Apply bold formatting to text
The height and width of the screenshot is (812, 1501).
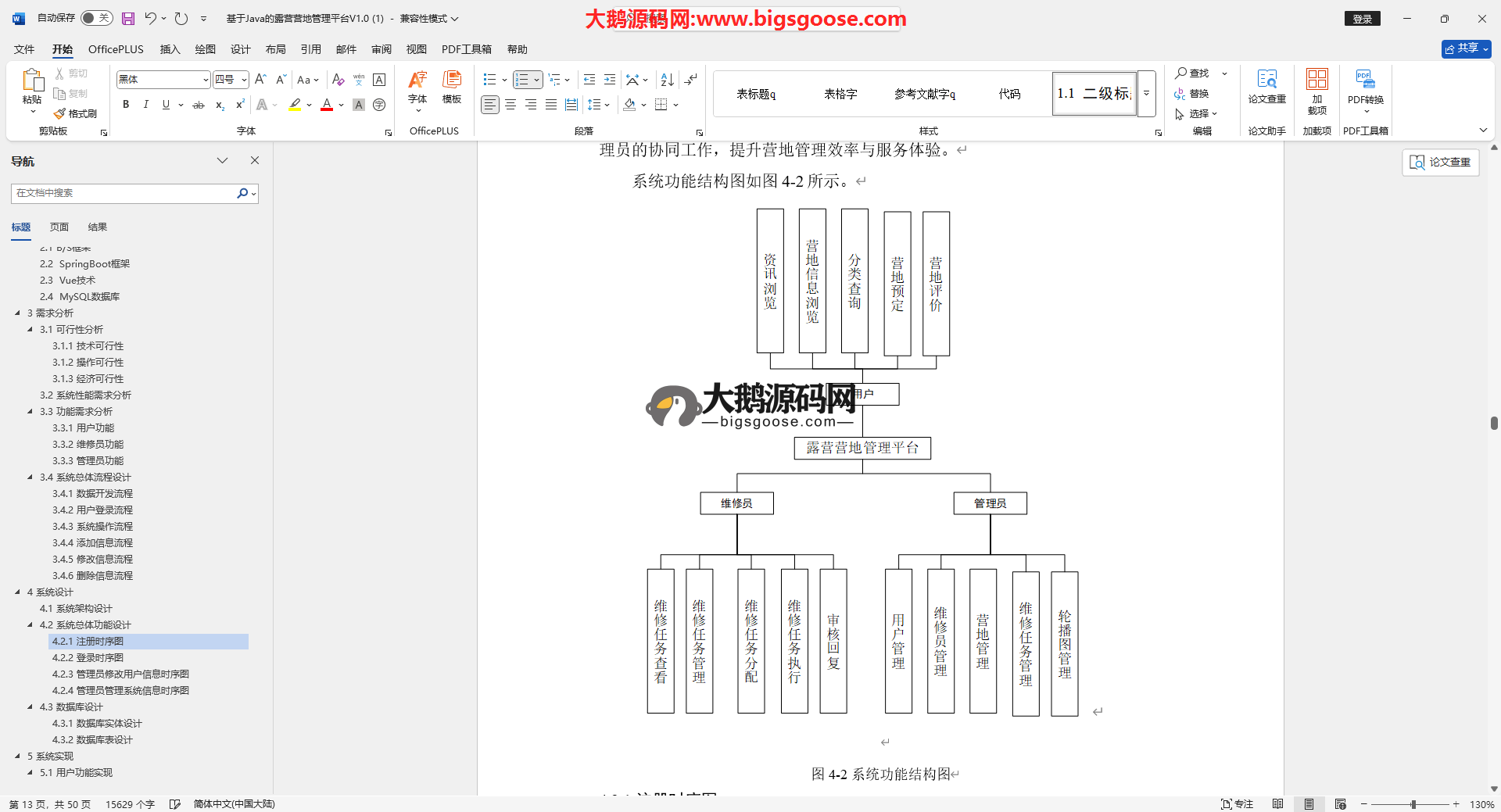(126, 105)
